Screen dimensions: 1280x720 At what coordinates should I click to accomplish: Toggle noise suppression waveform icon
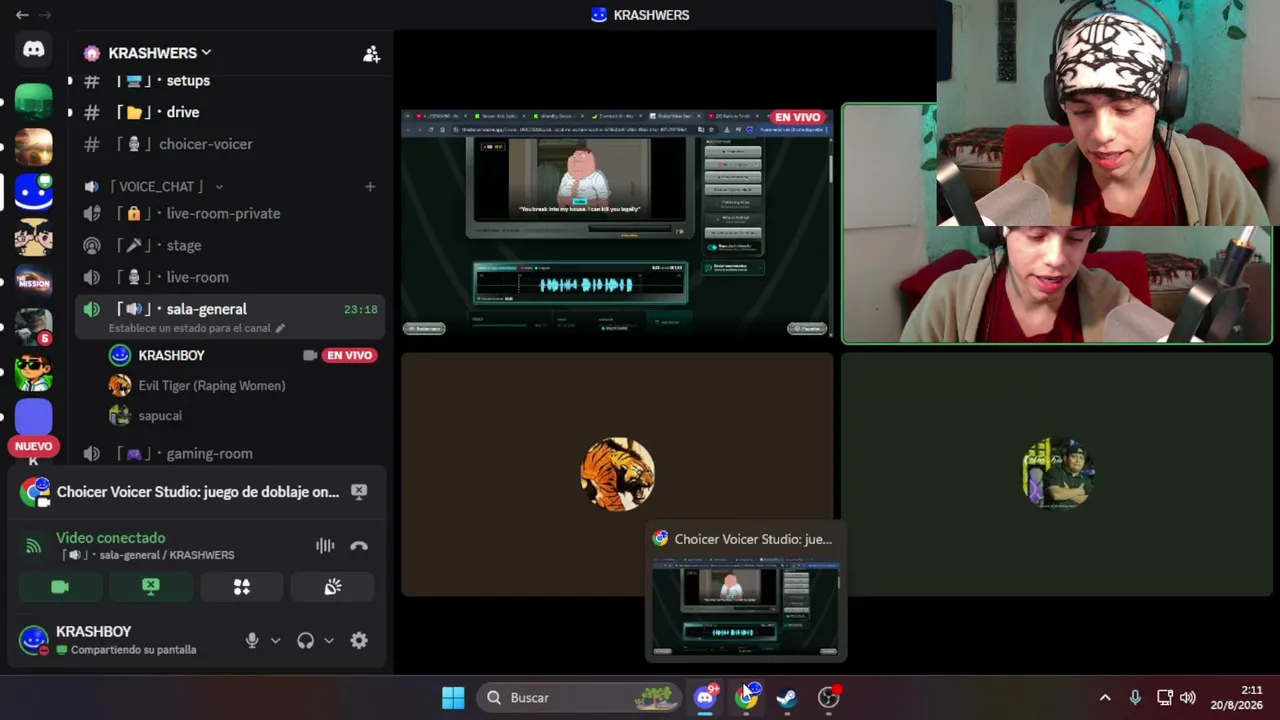tap(325, 546)
